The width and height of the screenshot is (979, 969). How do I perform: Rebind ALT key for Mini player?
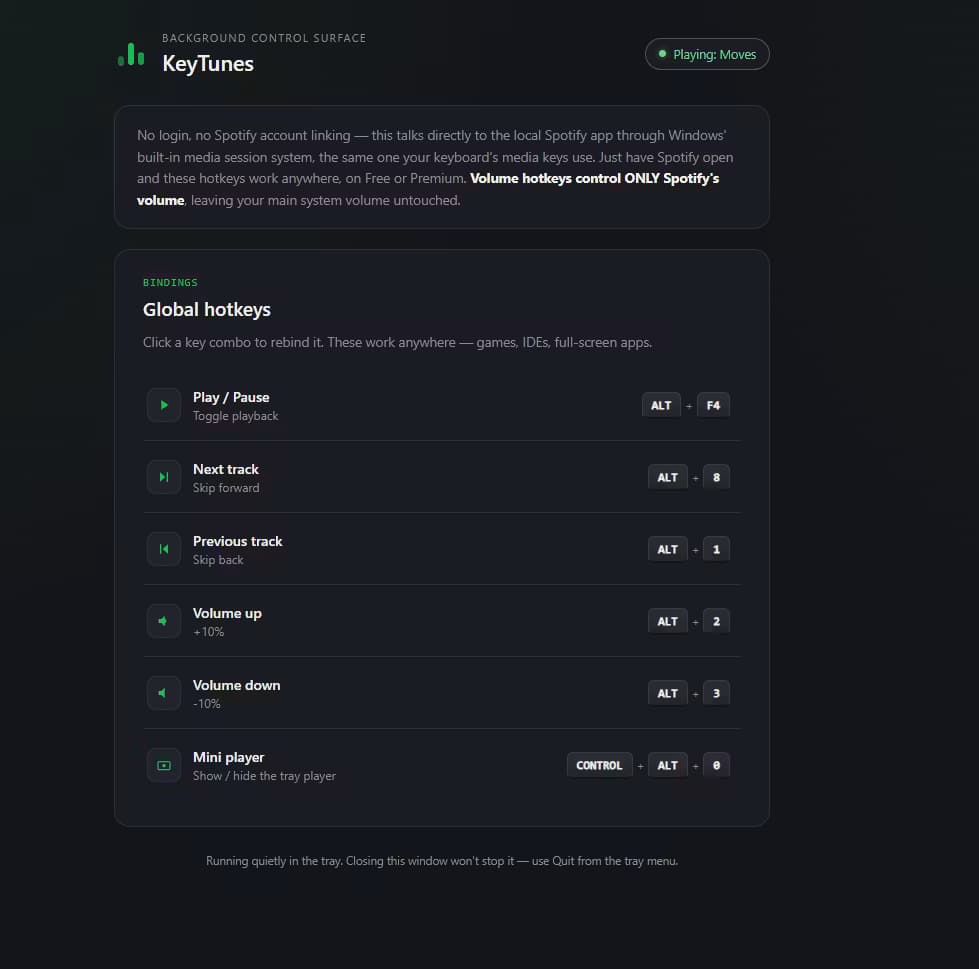pos(667,765)
